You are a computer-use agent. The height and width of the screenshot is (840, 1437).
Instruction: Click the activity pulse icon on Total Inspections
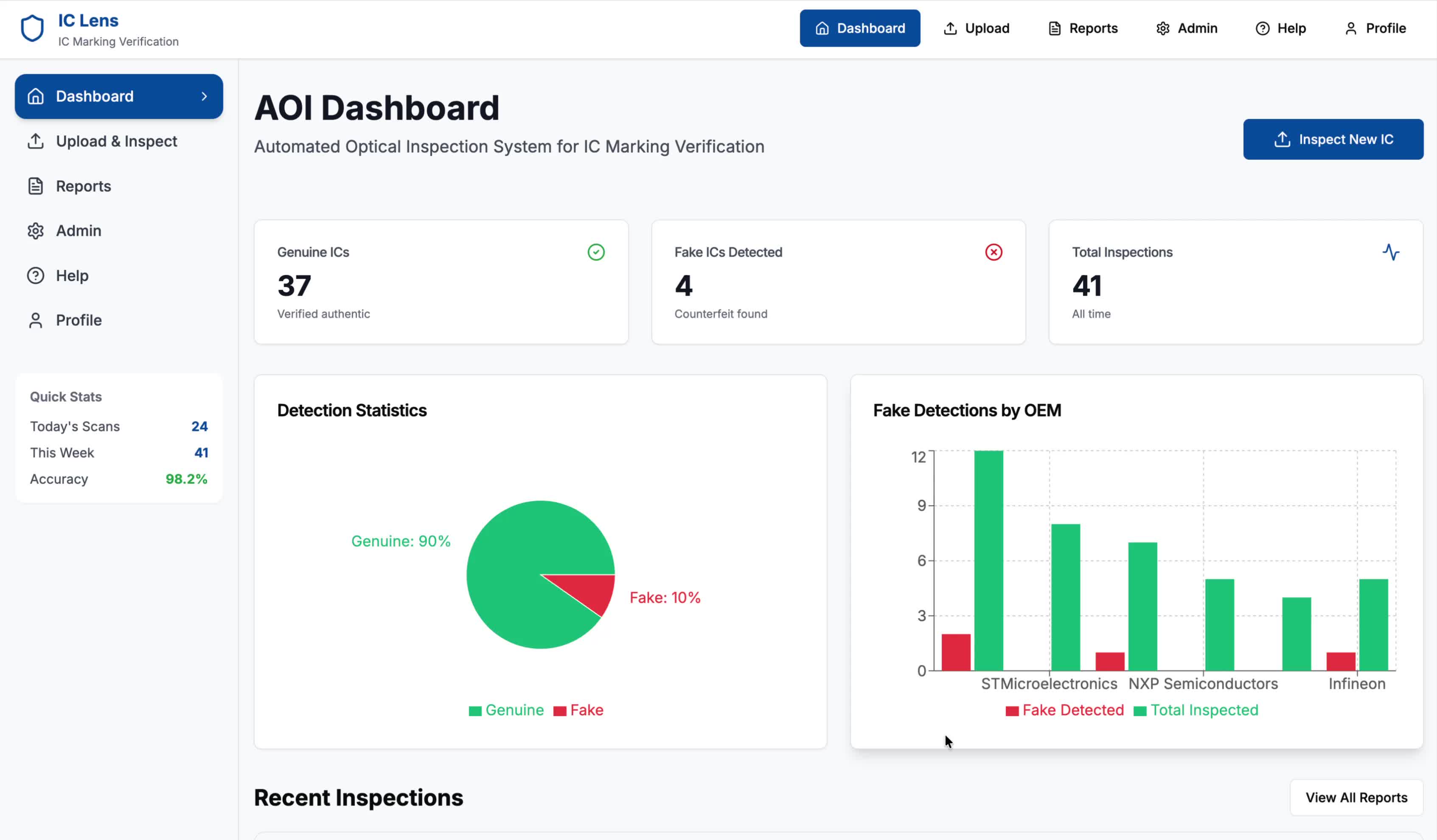(x=1391, y=252)
